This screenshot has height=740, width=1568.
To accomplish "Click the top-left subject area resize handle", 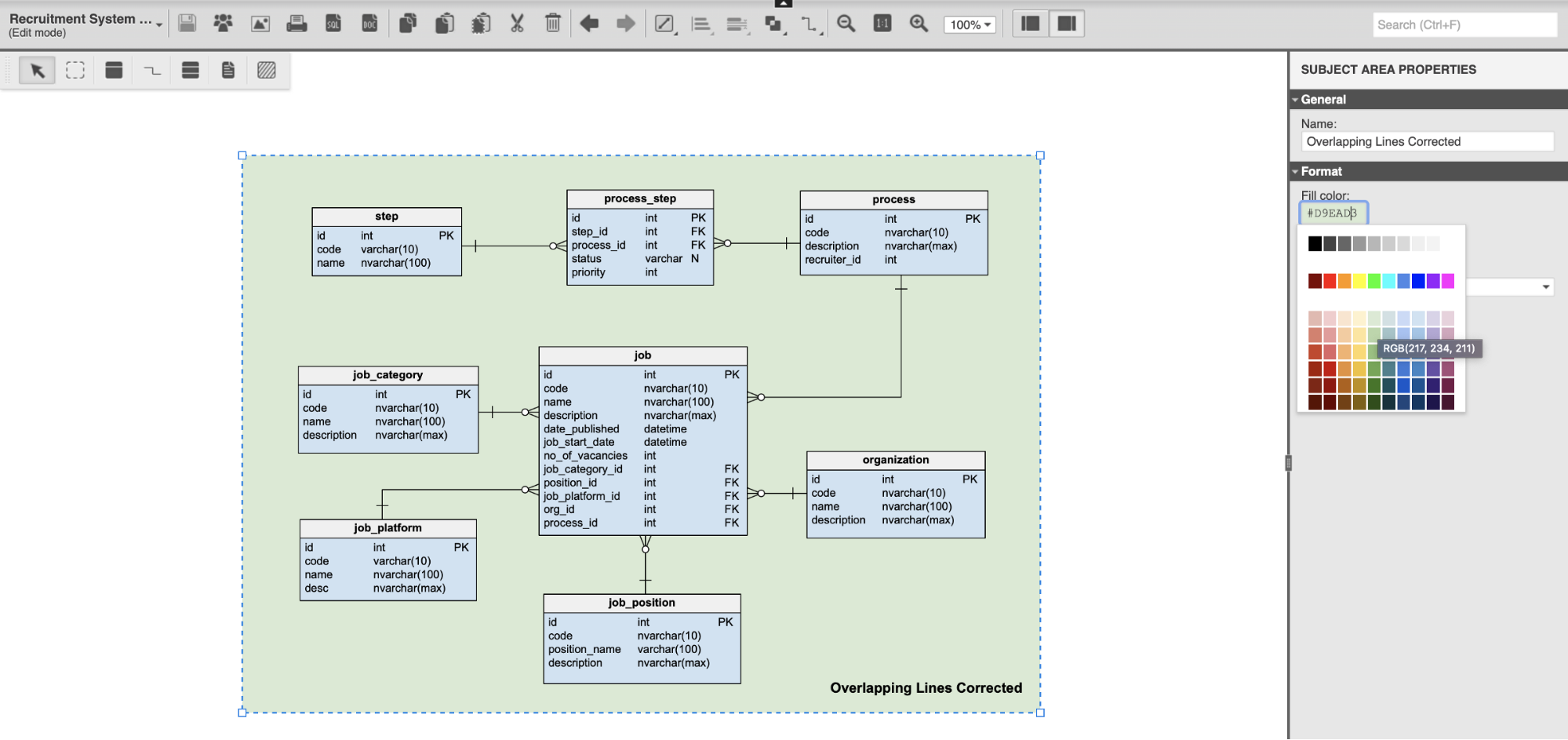I will tap(242, 155).
